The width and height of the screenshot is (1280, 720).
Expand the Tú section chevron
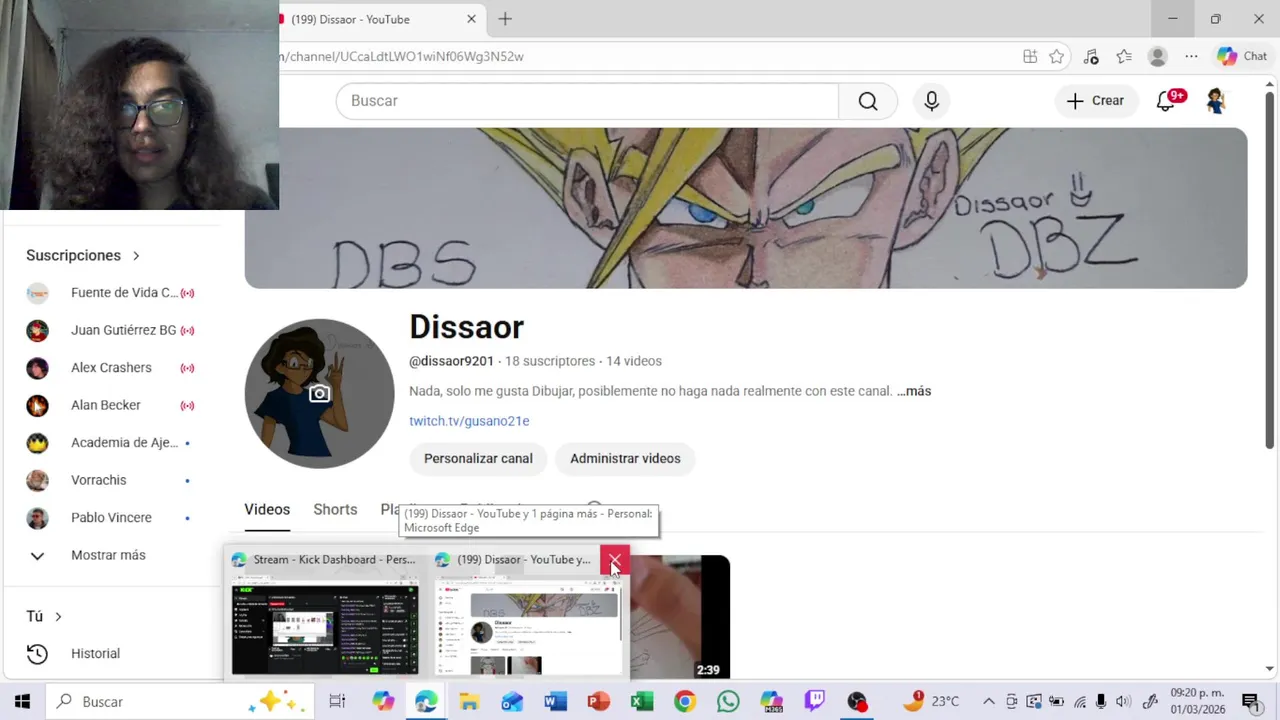pyautogui.click(x=58, y=617)
